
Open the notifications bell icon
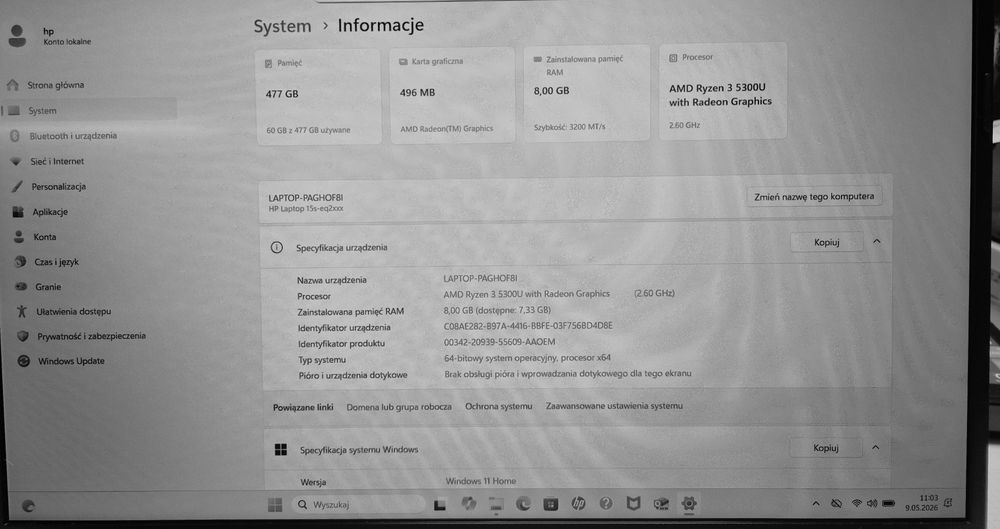click(x=949, y=503)
